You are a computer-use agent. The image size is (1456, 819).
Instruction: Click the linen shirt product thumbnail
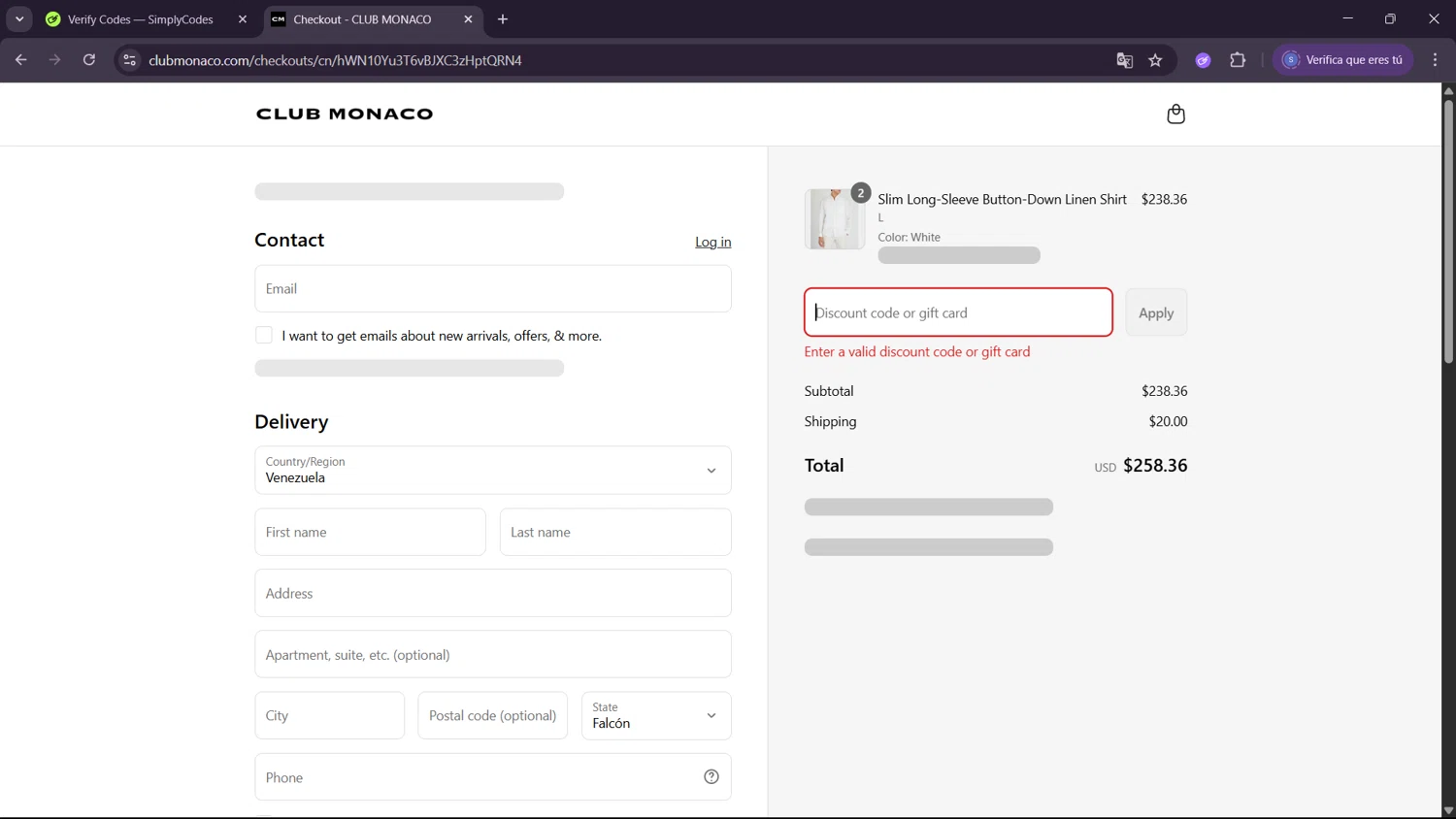tap(834, 219)
